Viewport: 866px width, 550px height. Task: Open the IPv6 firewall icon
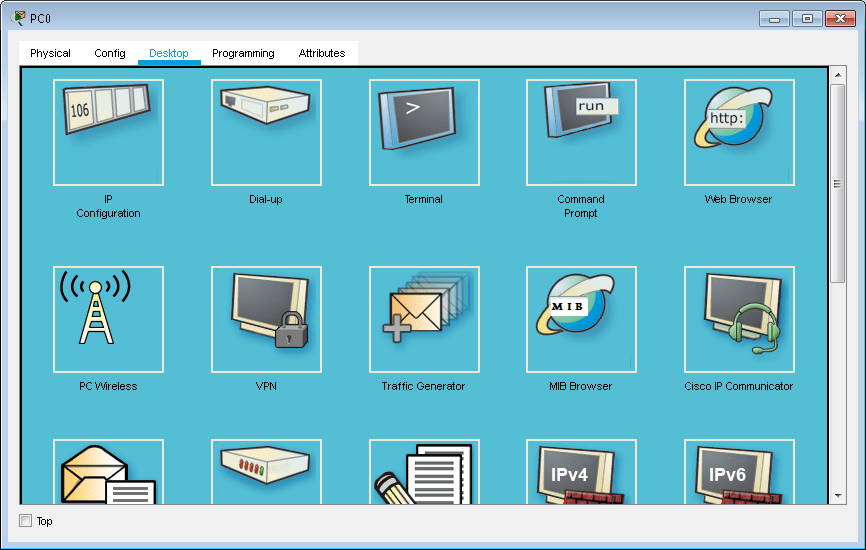pos(739,472)
